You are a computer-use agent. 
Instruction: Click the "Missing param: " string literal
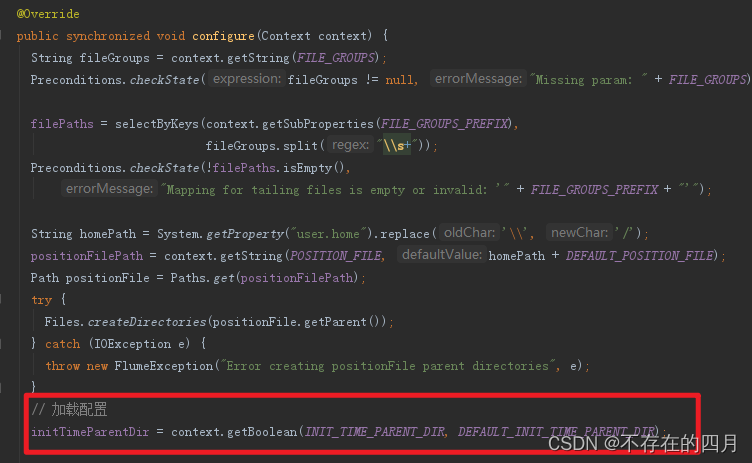pos(589,80)
